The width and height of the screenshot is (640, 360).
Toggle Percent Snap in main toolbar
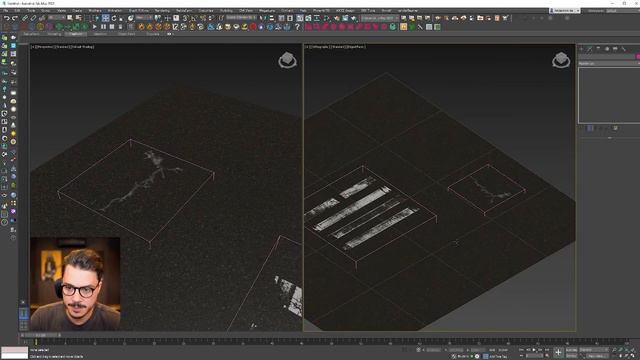click(x=202, y=18)
